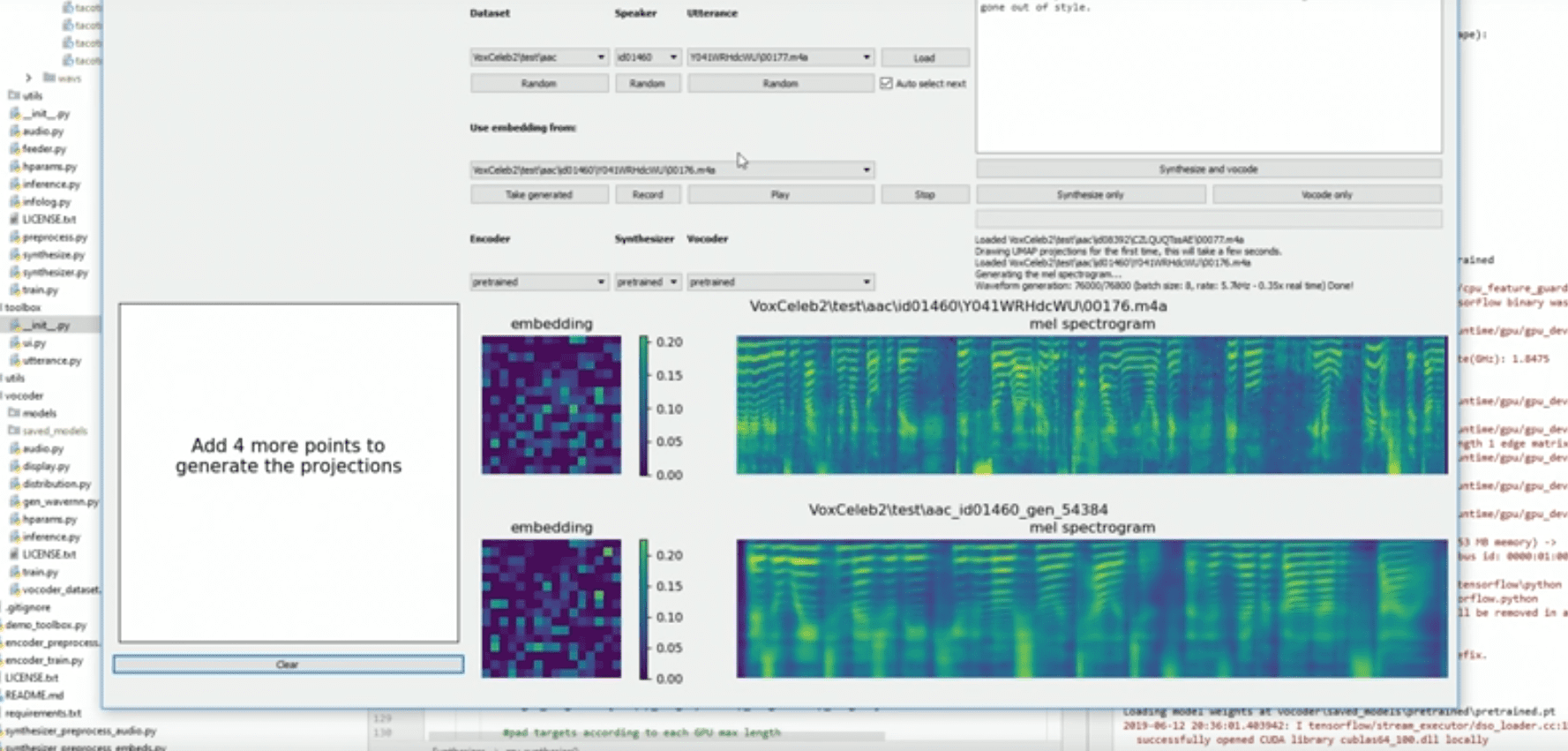Viewport: 1568px width, 751px height.
Task: Open demo_toolbox.py from the project tree
Action: [x=46, y=625]
